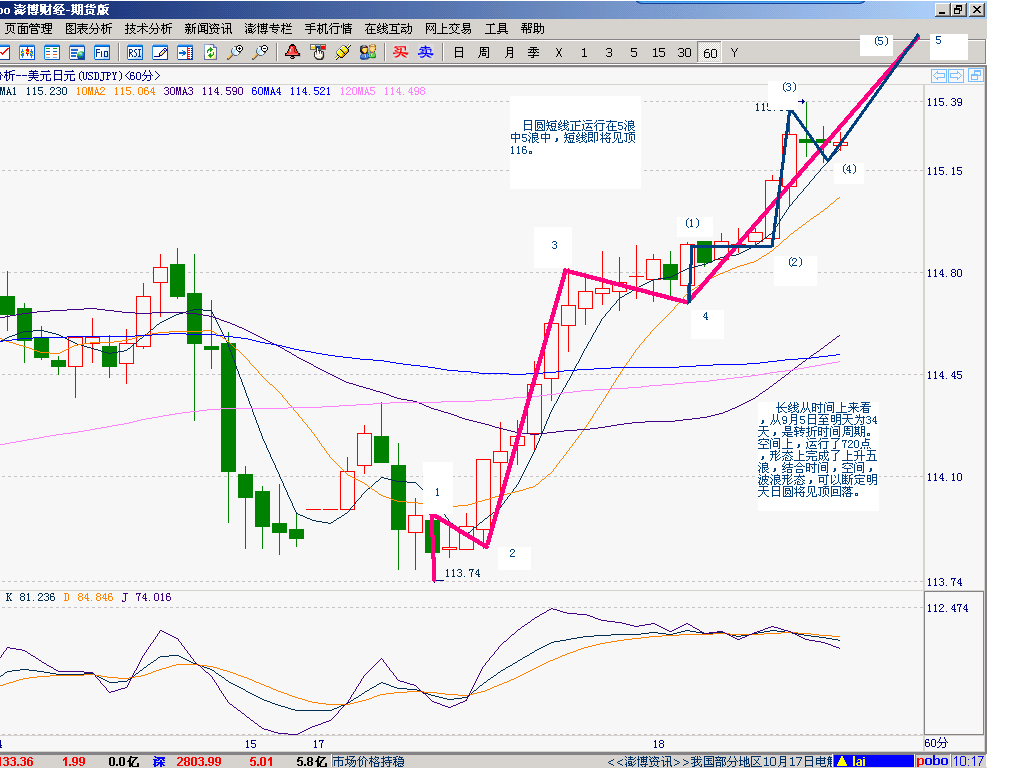The height and width of the screenshot is (768, 1024).
Task: Click the blue 卖 (sell) icon
Action: coord(426,52)
